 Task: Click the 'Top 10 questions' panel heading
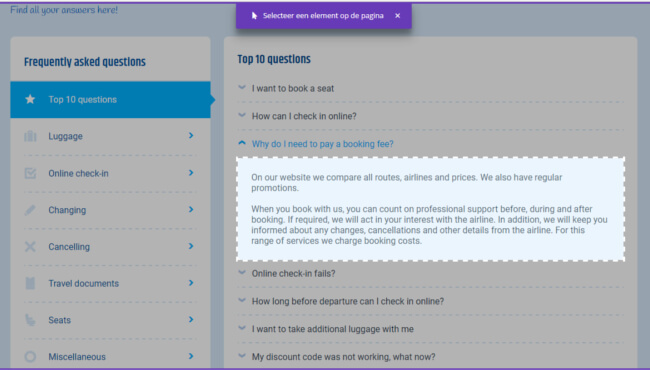coord(274,59)
